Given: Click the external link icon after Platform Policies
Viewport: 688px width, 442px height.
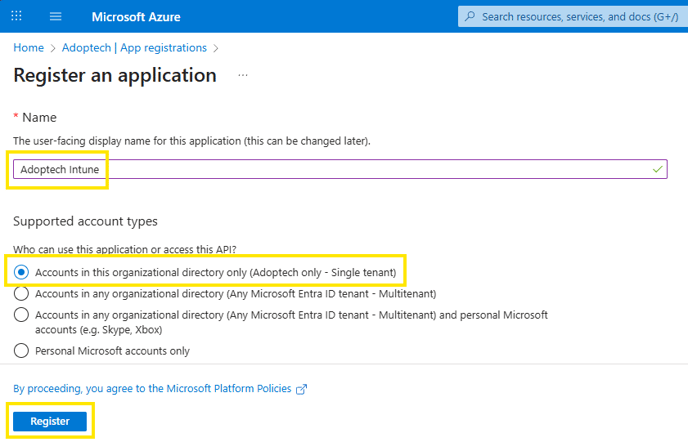Looking at the screenshot, I should click(x=301, y=389).
